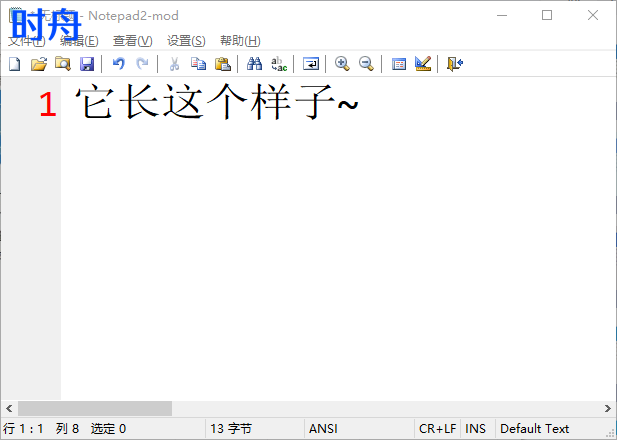Open Replace with the abc icon
The height and width of the screenshot is (440, 617).
[x=279, y=63]
